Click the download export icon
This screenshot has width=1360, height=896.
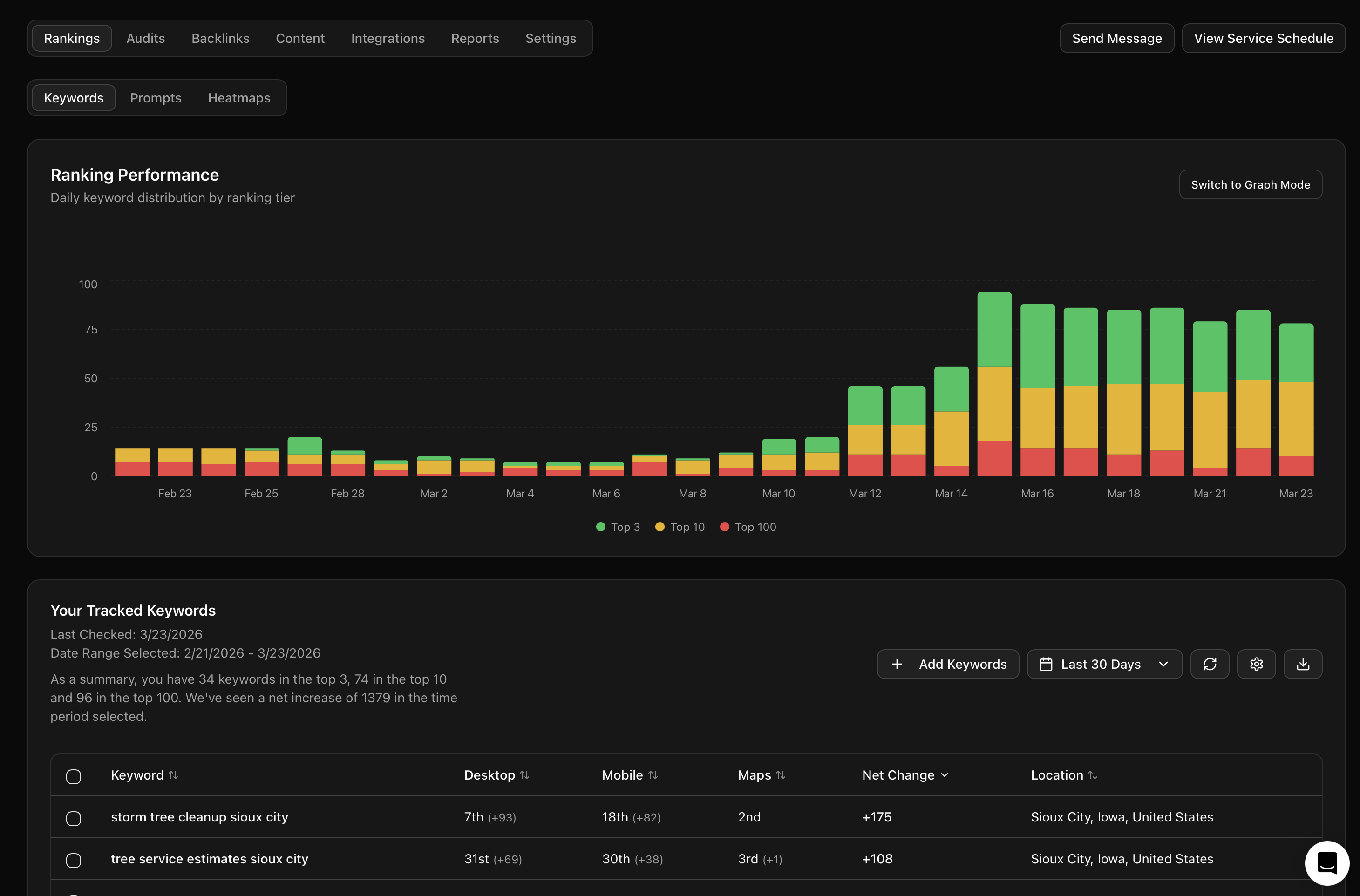coord(1302,664)
